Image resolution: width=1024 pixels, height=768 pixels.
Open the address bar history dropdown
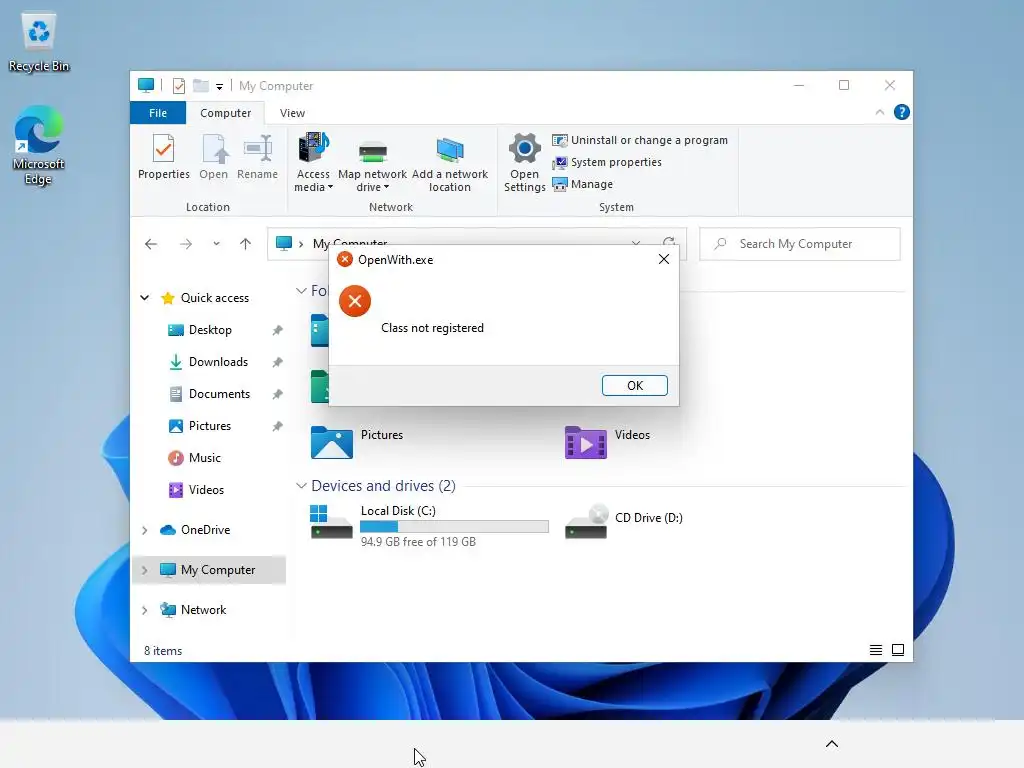(x=635, y=242)
